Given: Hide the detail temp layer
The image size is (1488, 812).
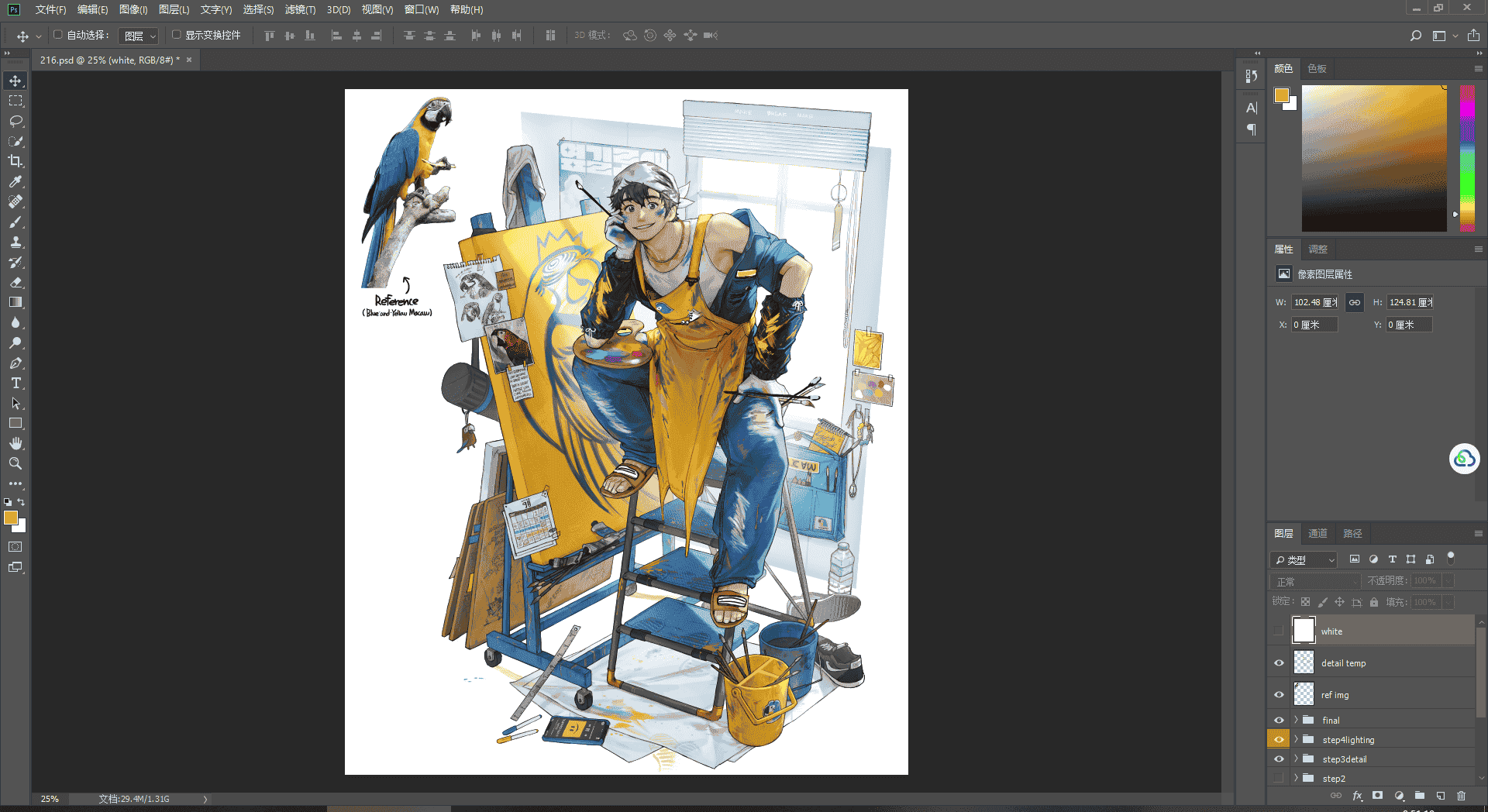Looking at the screenshot, I should [1279, 662].
